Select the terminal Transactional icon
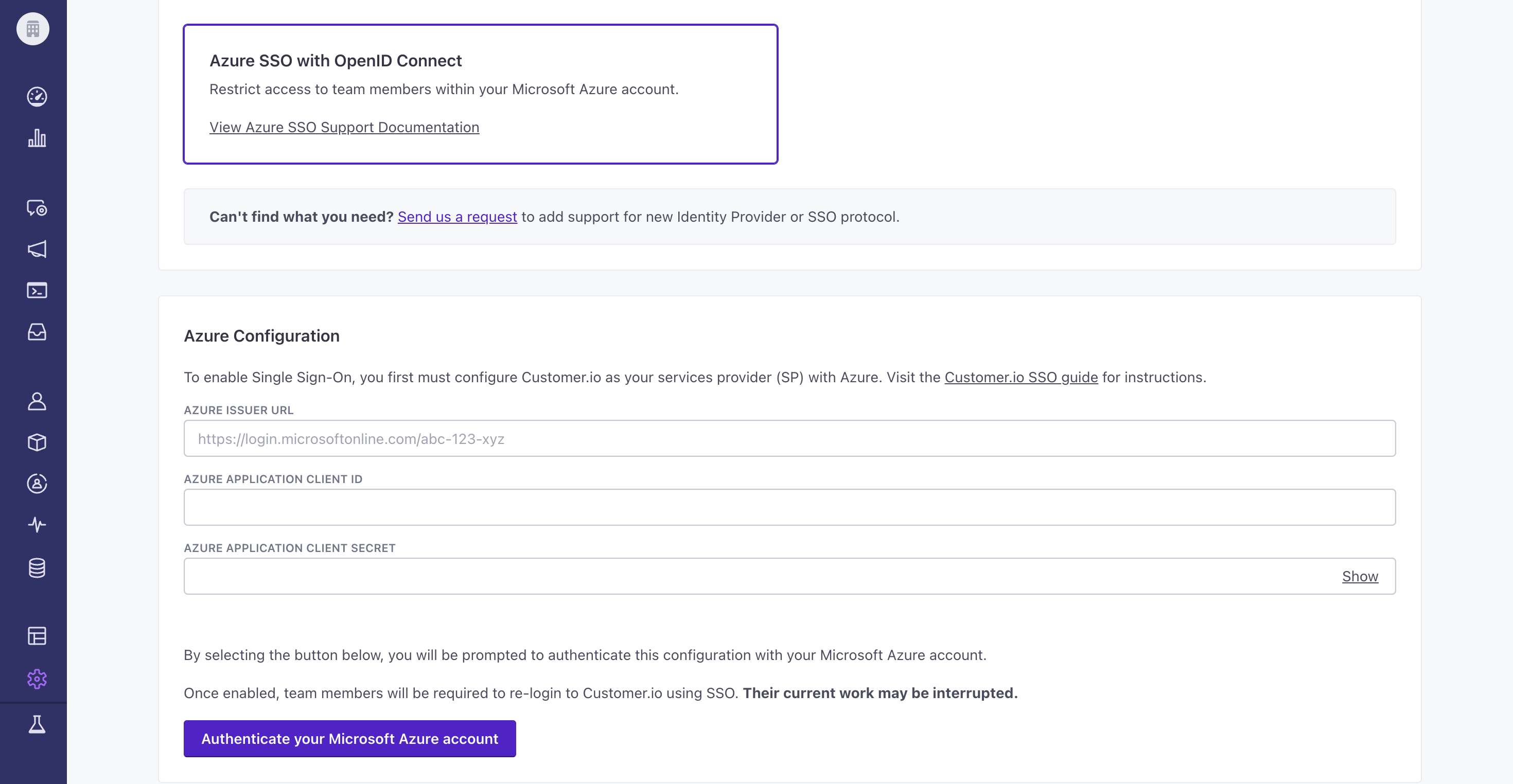The height and width of the screenshot is (784, 1513). (37, 291)
